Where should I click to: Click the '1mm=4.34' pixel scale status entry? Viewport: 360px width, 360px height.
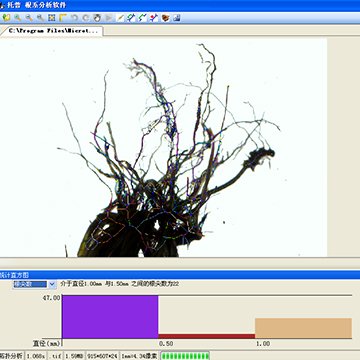pos(140,356)
